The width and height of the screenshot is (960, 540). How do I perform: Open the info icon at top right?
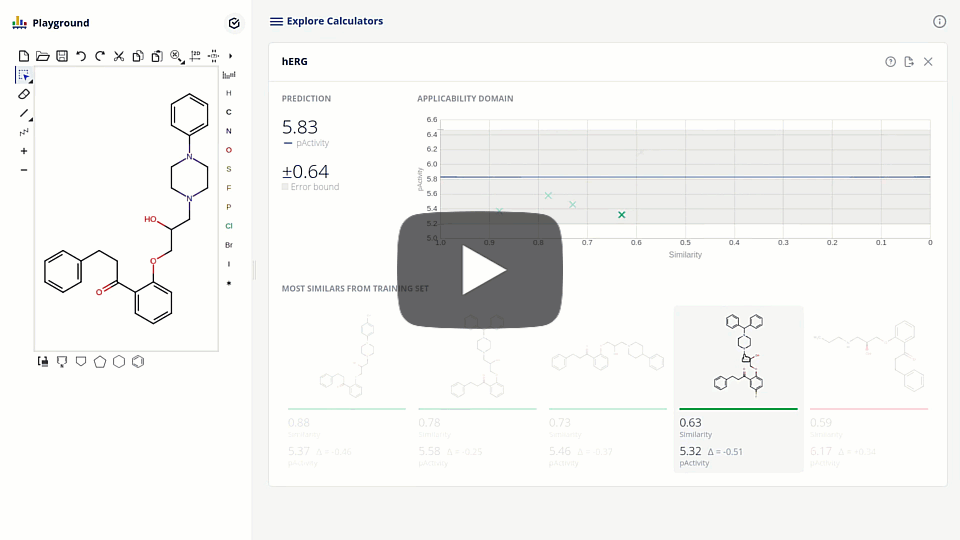click(x=939, y=21)
